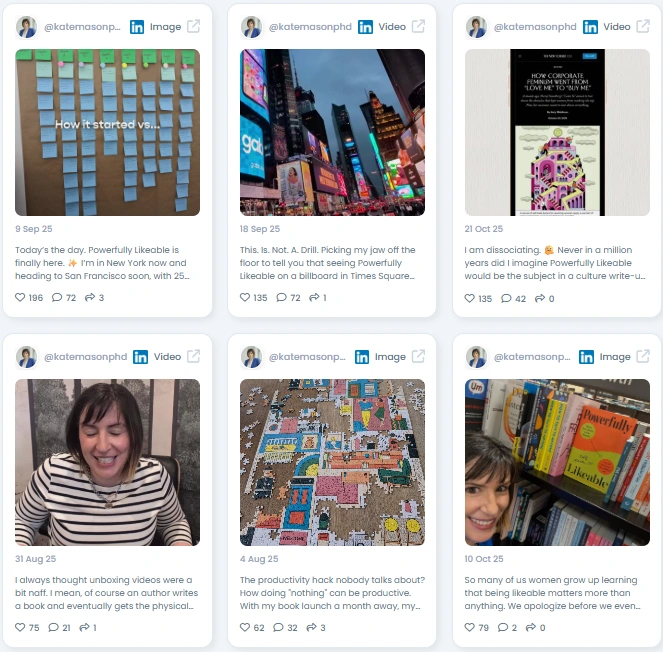Click caption text starting 'I am dissociating'

(555, 263)
